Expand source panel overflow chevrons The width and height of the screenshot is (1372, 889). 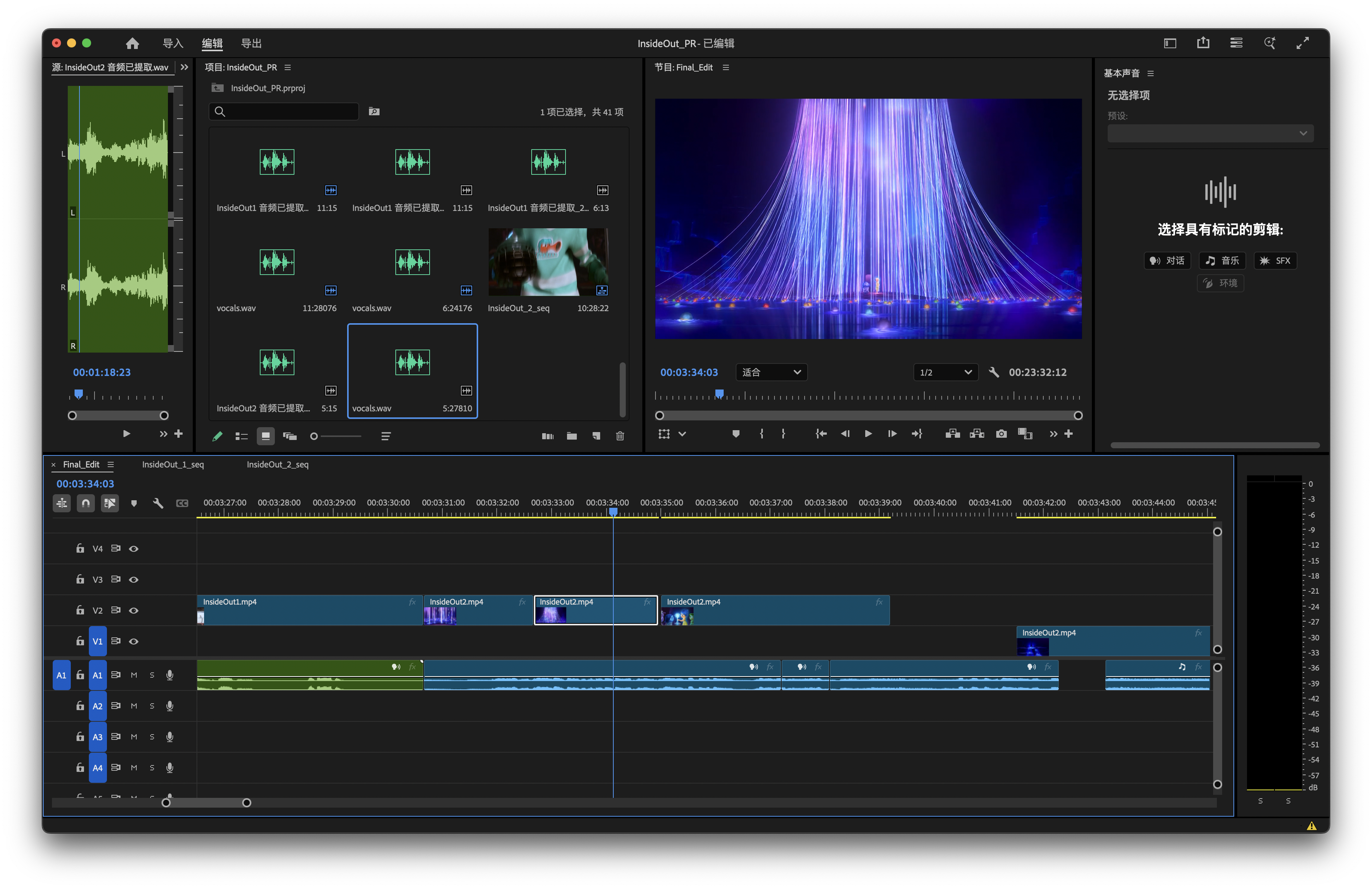[x=184, y=67]
